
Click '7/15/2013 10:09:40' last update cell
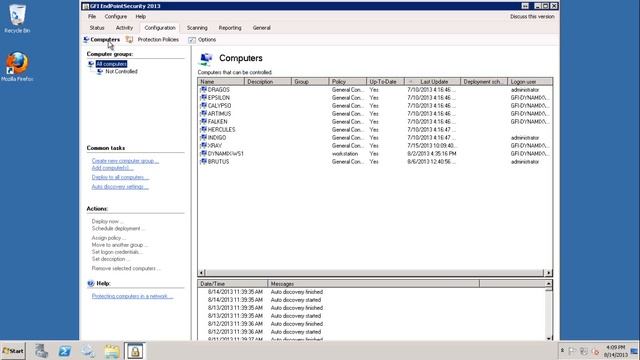(x=432, y=145)
